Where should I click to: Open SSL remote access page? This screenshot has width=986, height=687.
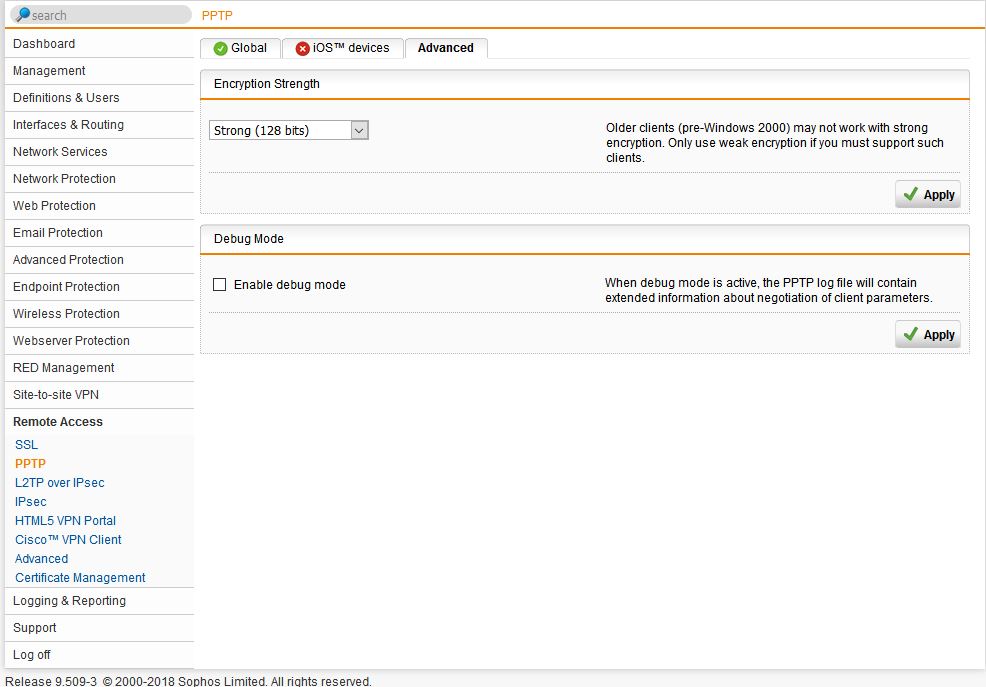pos(26,445)
